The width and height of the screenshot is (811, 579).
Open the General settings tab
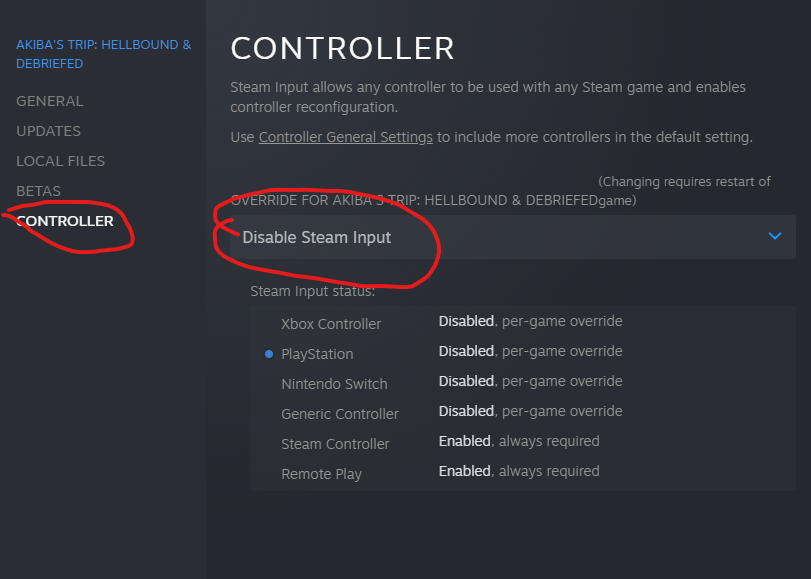click(x=50, y=101)
